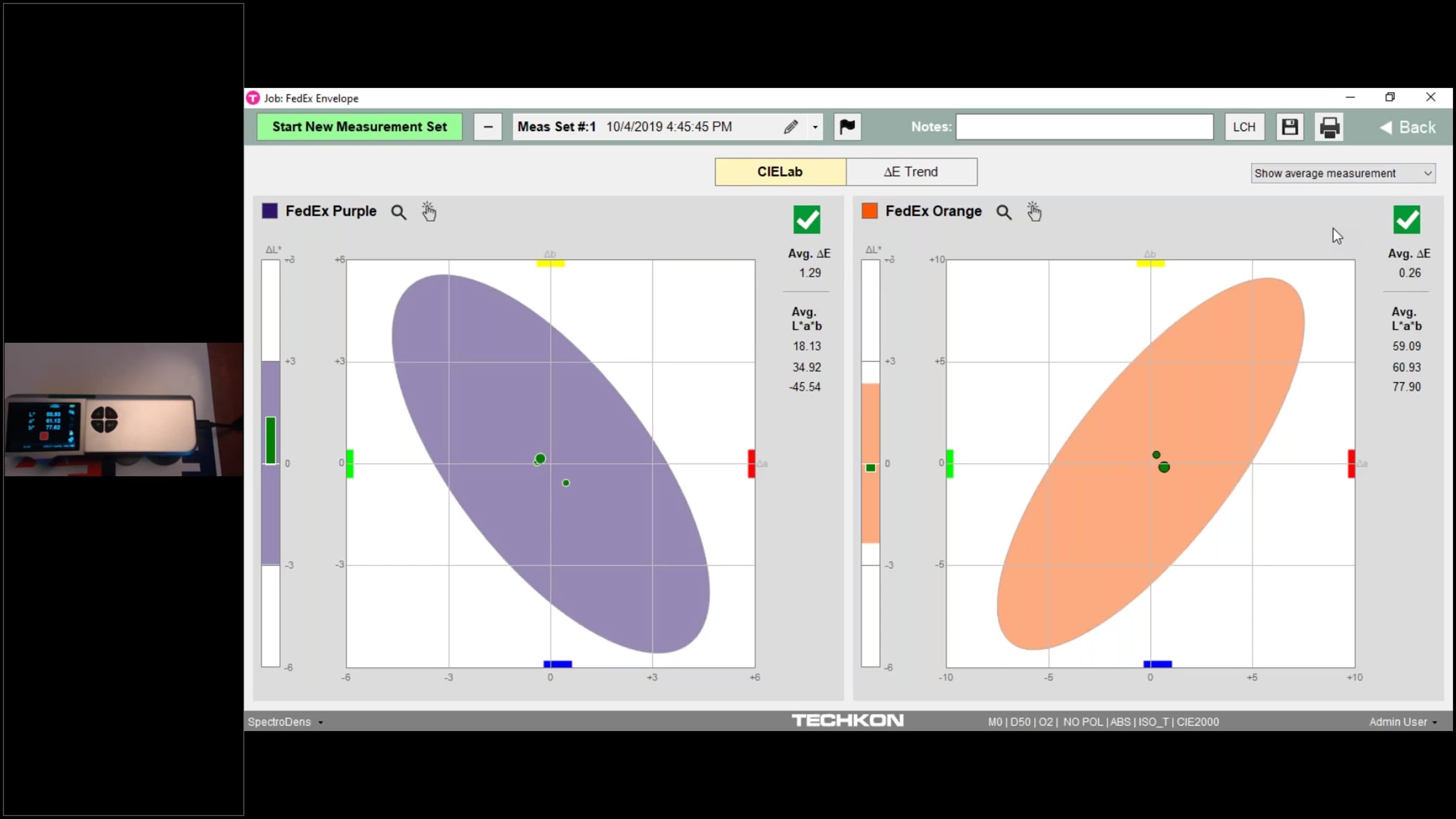Screen dimensions: 1456x819
Task: Click FedEx Purple magnifier zoom icon
Action: click(x=399, y=212)
